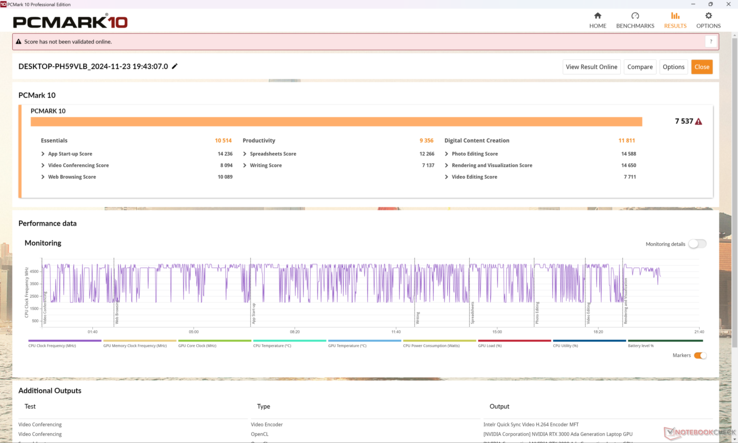Go to the Home section
This screenshot has height=443, width=738.
click(x=597, y=20)
